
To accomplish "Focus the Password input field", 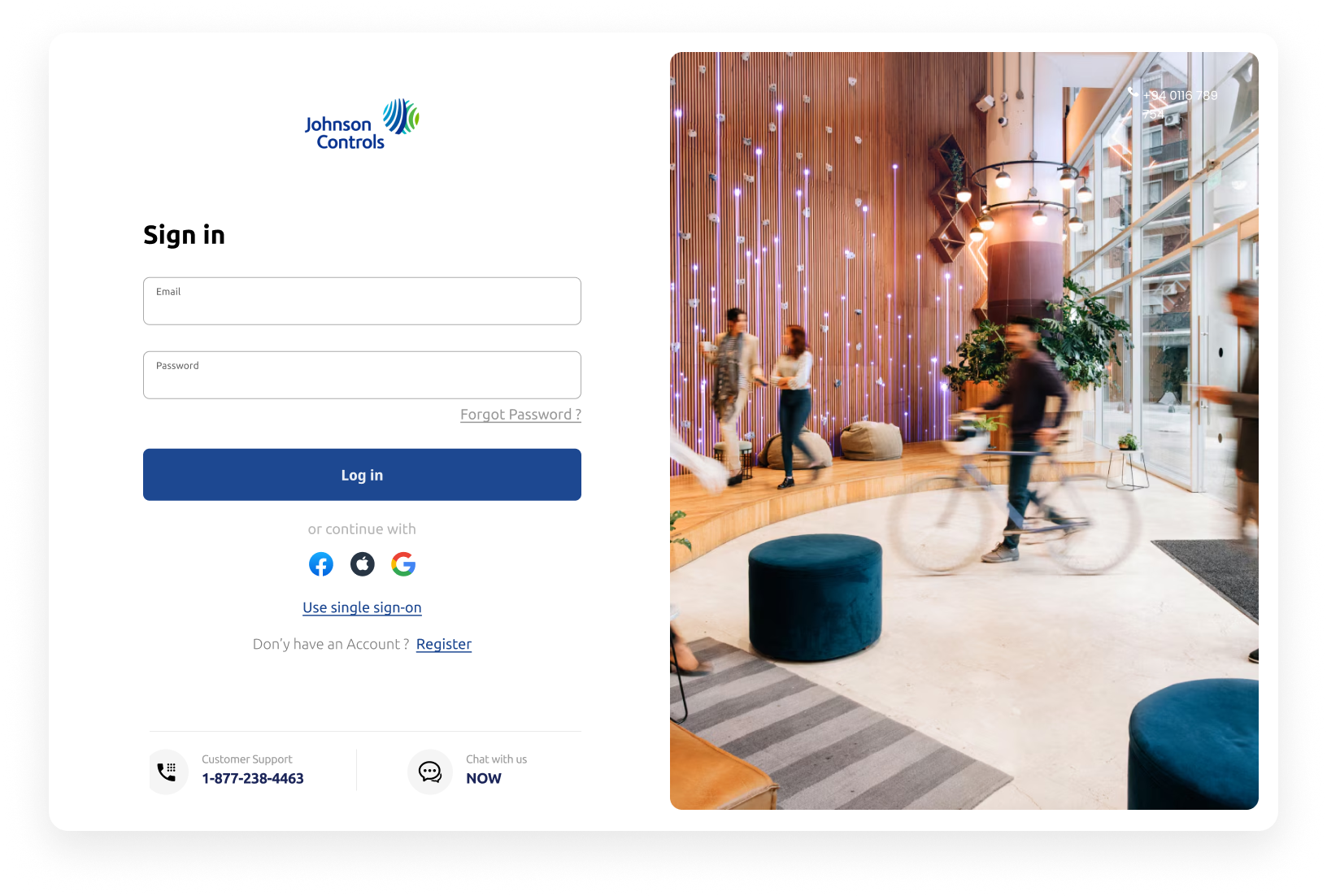I will click(x=362, y=375).
